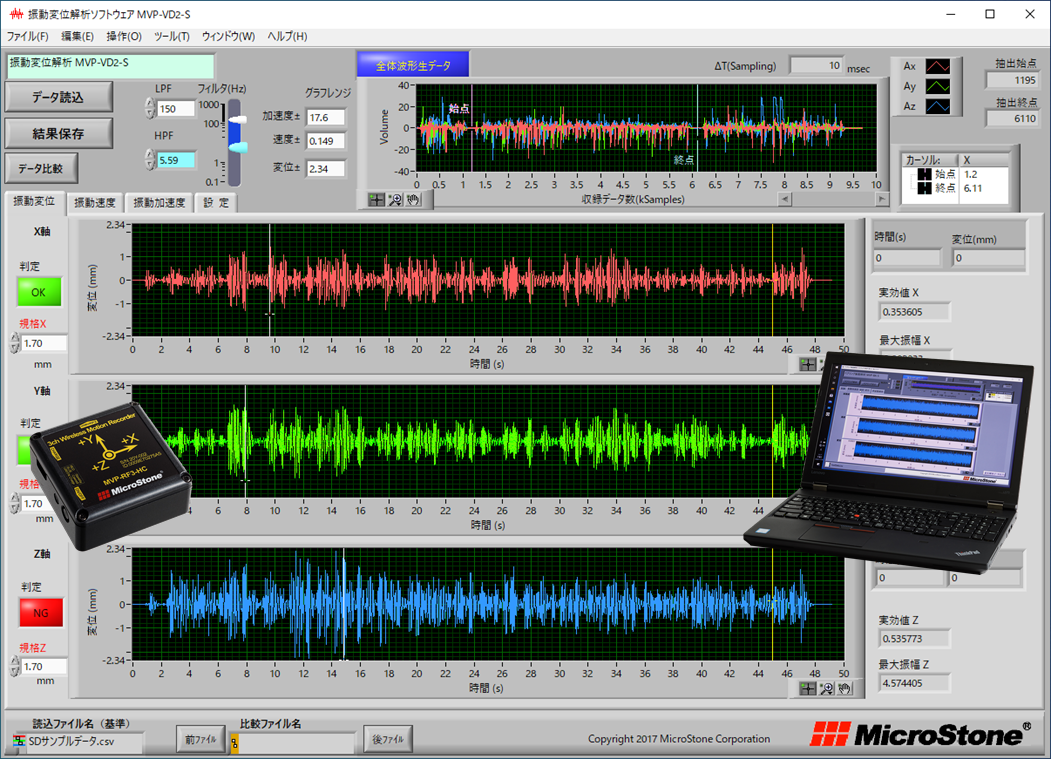The image size is (1051, 759).
Task: Click the overview graph scrollbar right arrow
Action: point(882,199)
